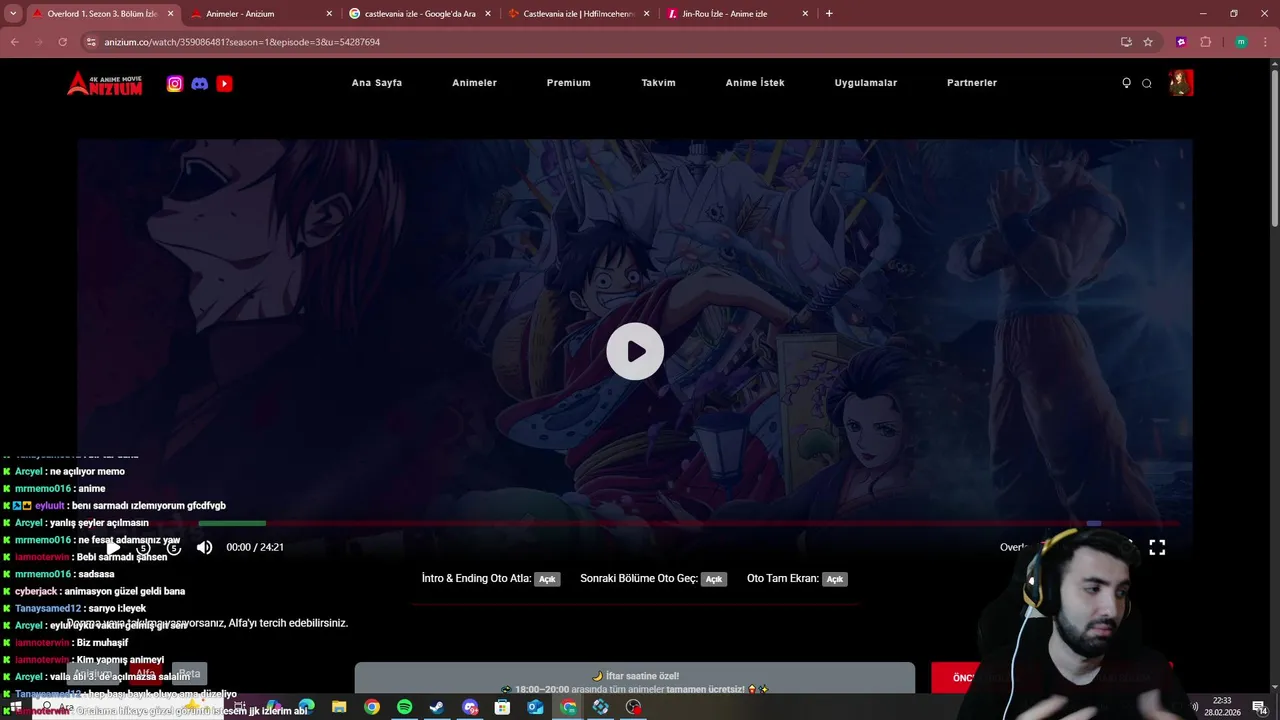Open Anizium Discord server icon
Viewport: 1280px width, 720px height.
pyautogui.click(x=200, y=84)
